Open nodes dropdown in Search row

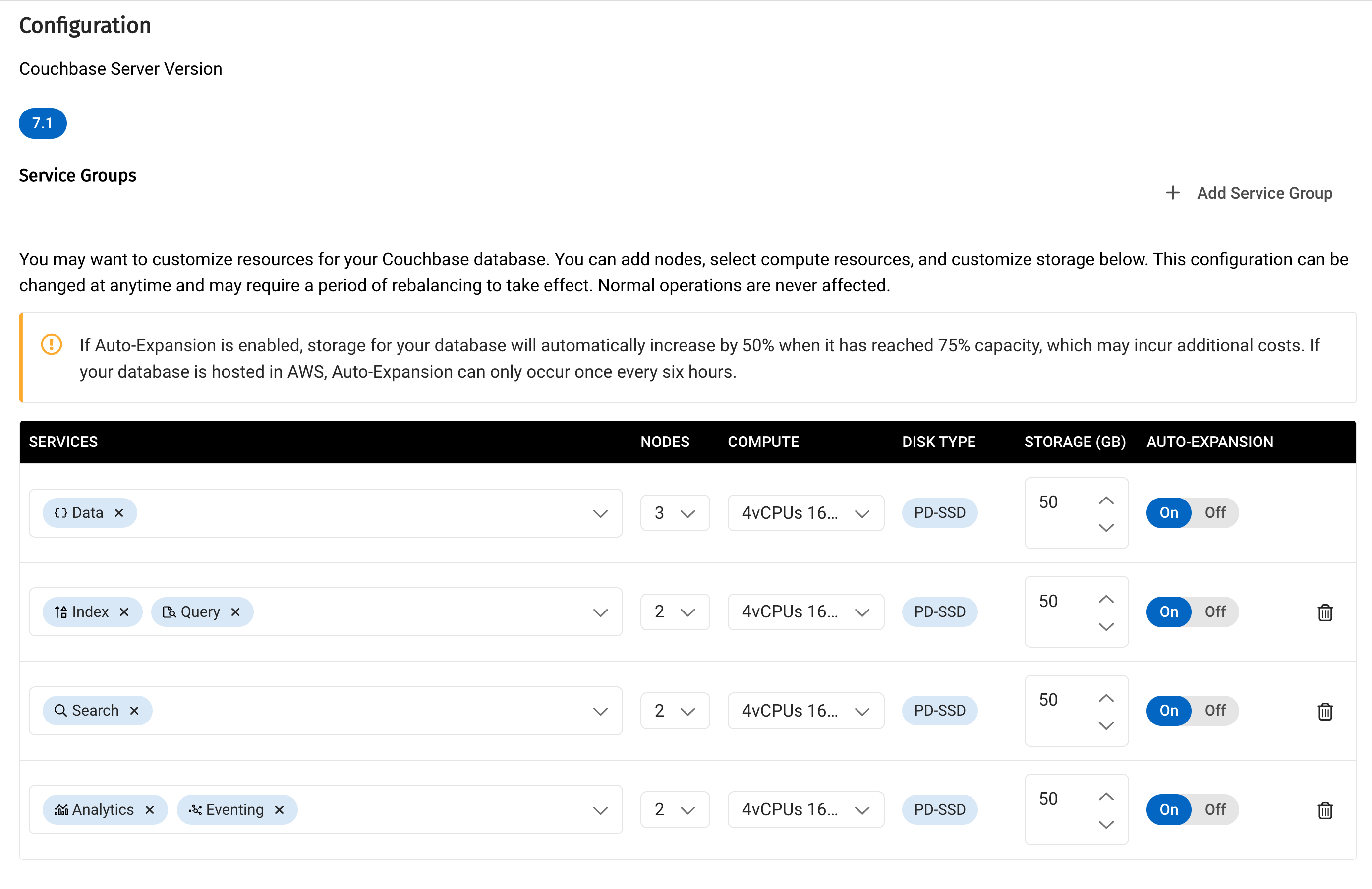675,711
